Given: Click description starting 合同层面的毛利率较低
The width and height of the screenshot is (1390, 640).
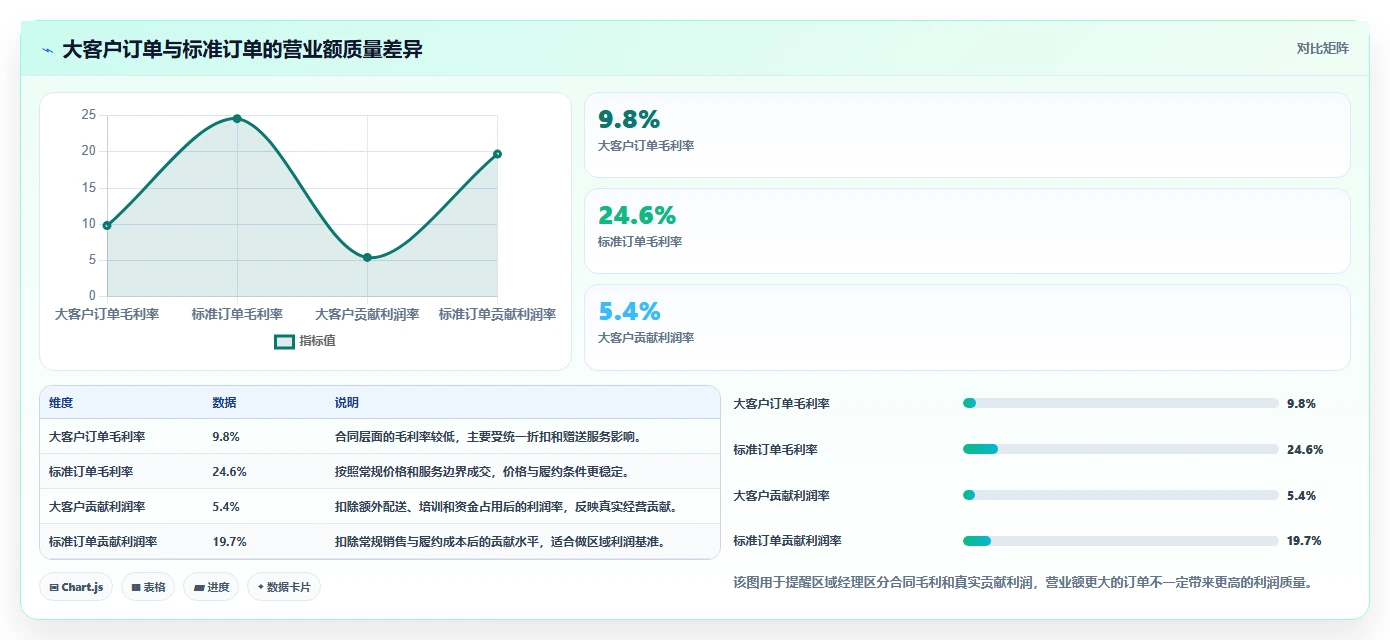Looking at the screenshot, I should [488, 437].
